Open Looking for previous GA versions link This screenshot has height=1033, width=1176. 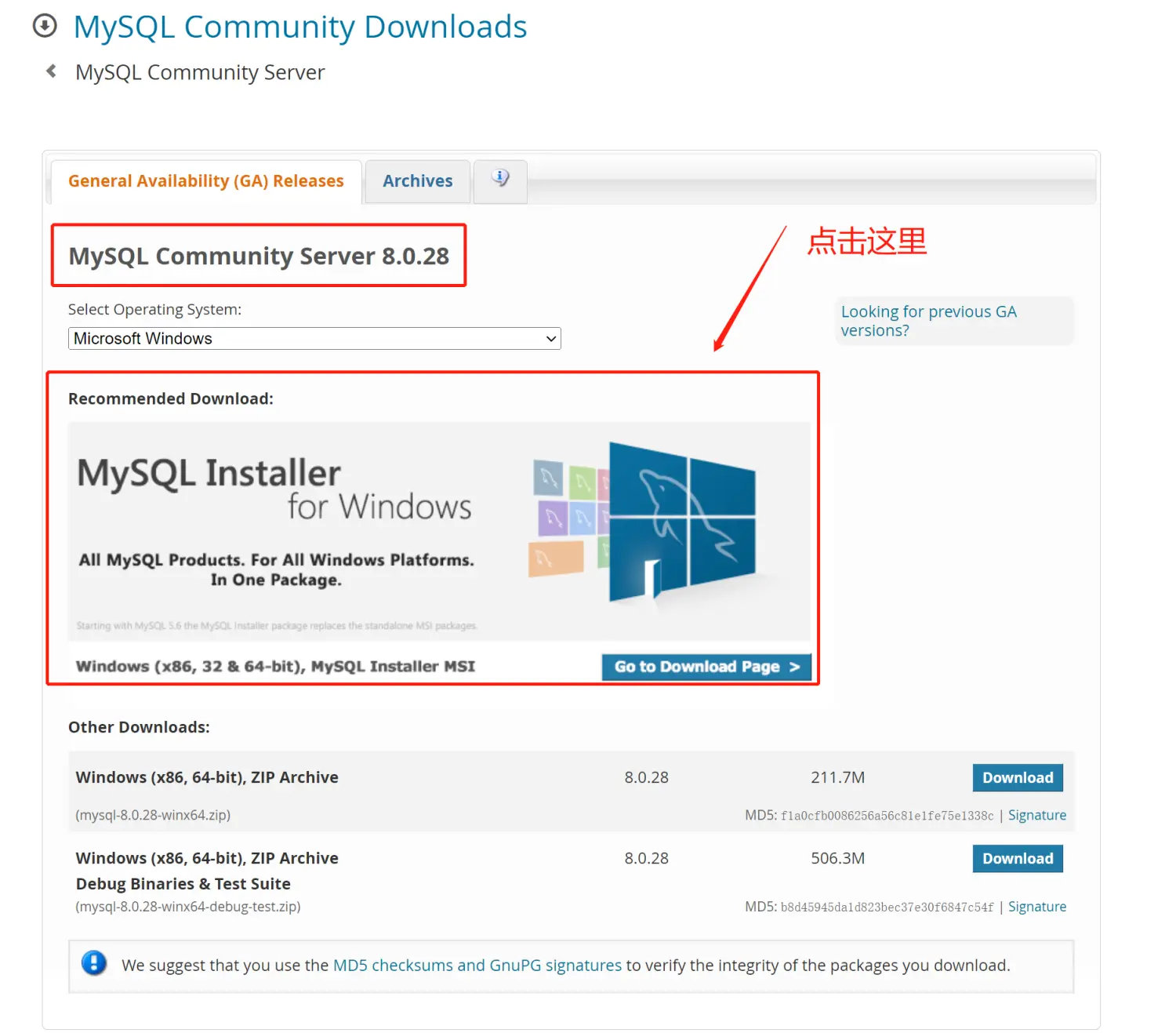(x=928, y=321)
